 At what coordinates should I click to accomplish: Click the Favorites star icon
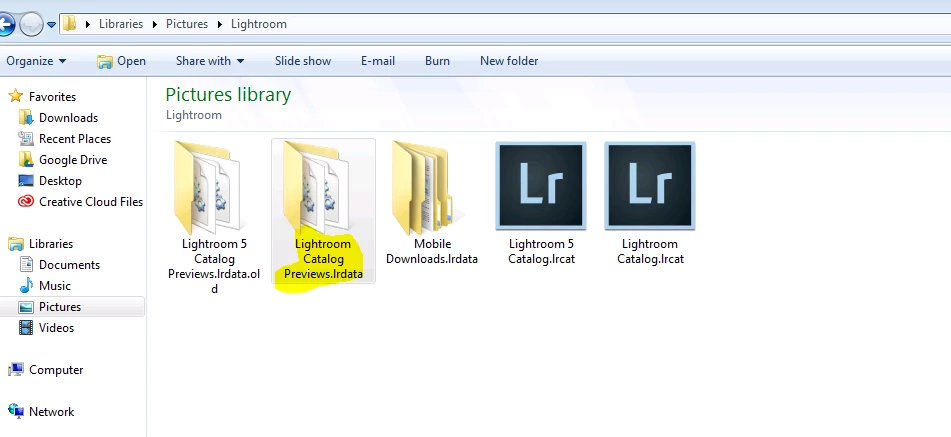(16, 96)
